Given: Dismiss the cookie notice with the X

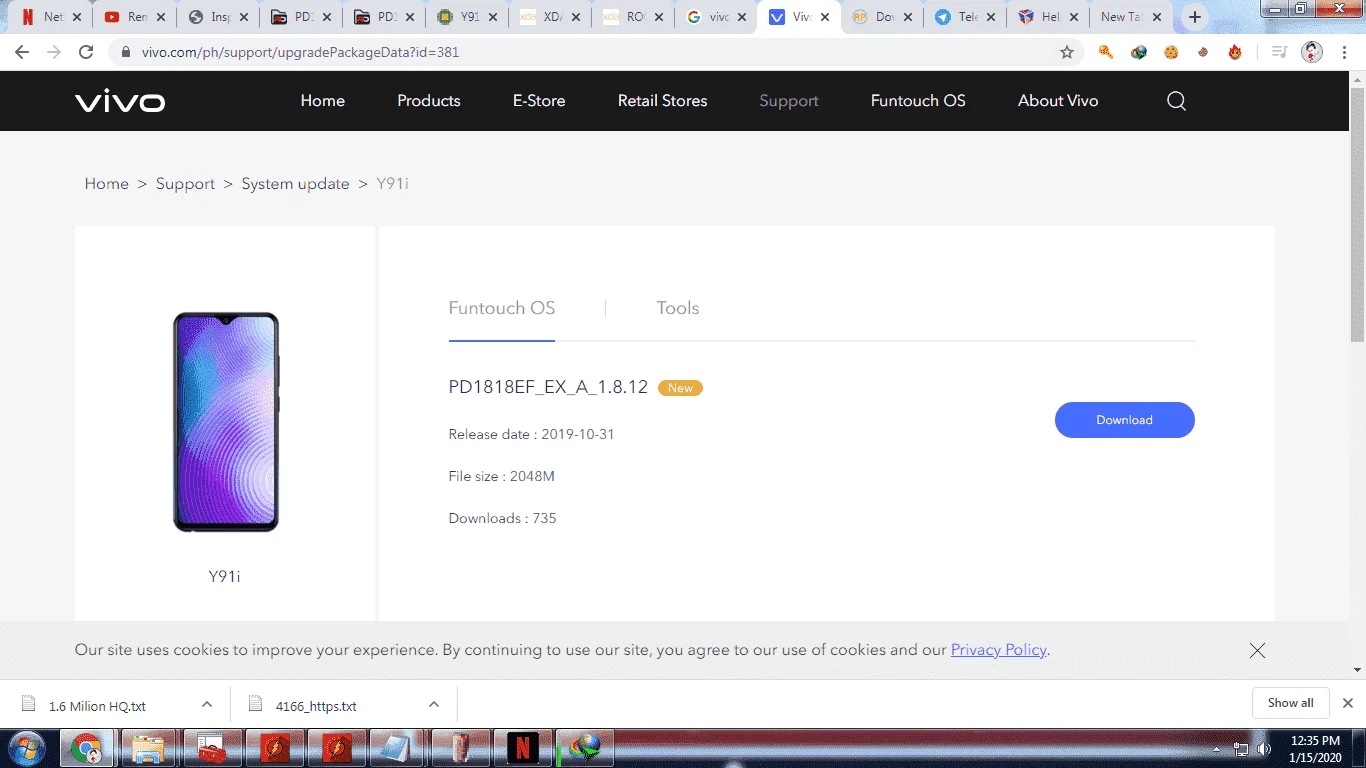Looking at the screenshot, I should [x=1257, y=650].
